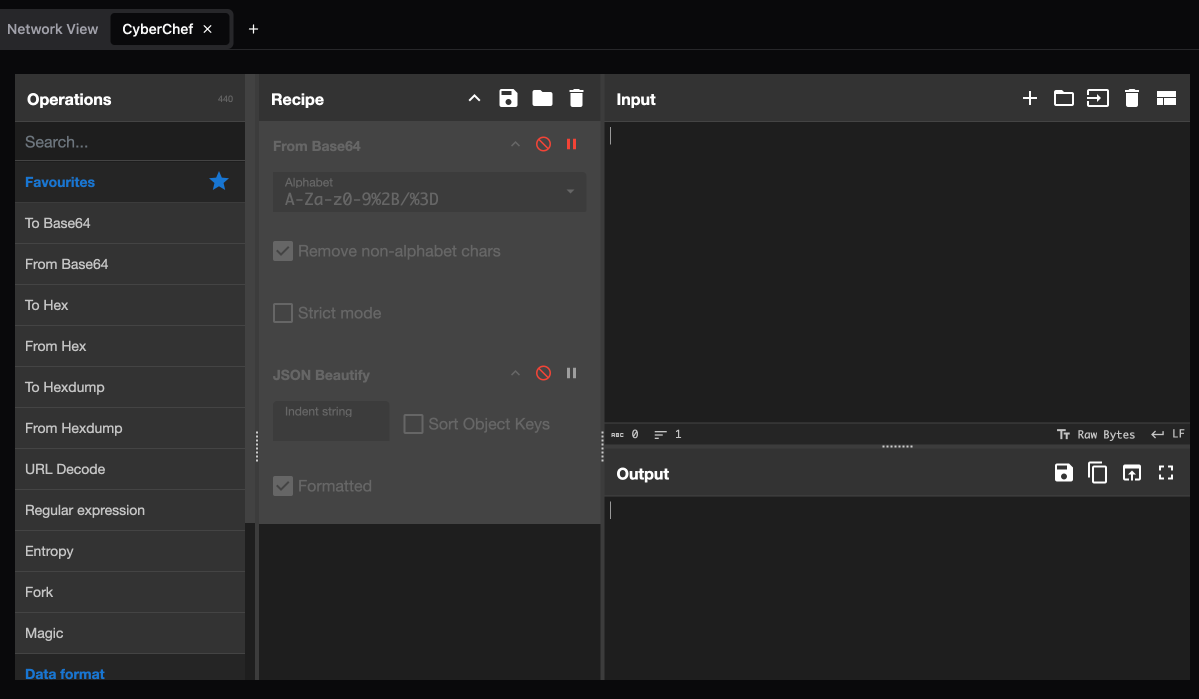Image resolution: width=1199 pixels, height=699 pixels.
Task: Change input encoding Raw Bytes
Action: click(x=1097, y=434)
